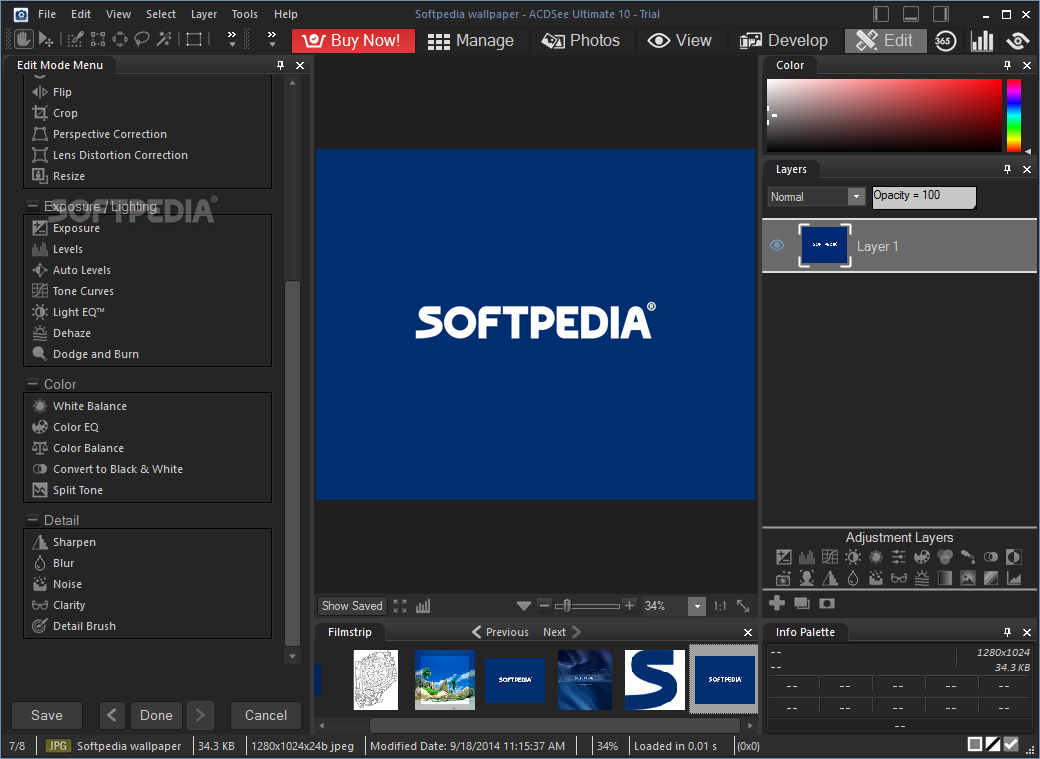This screenshot has width=1040, height=759.
Task: Toggle fit image to window
Action: click(744, 606)
